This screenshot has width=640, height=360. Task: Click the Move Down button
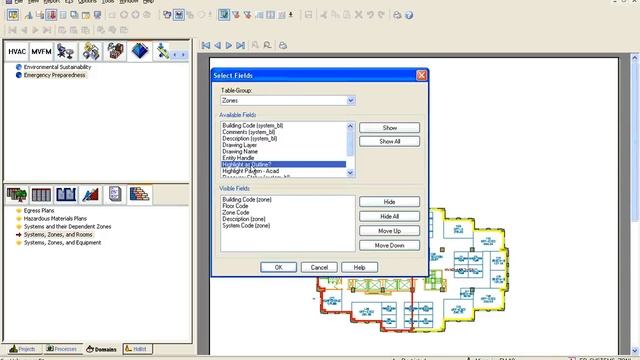[389, 245]
